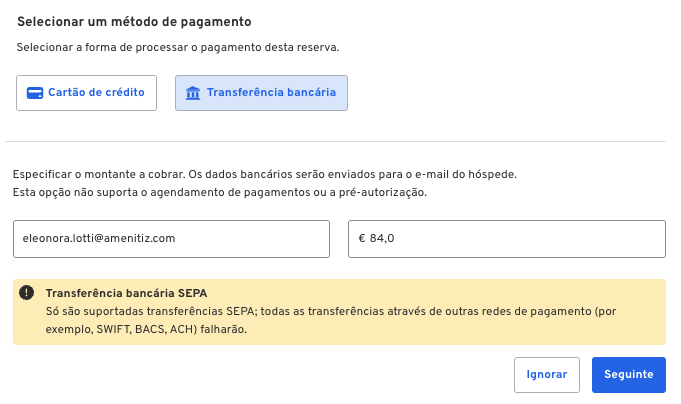Click the euro symbol in the amount field
This screenshot has width=681, height=404.
tap(362, 238)
